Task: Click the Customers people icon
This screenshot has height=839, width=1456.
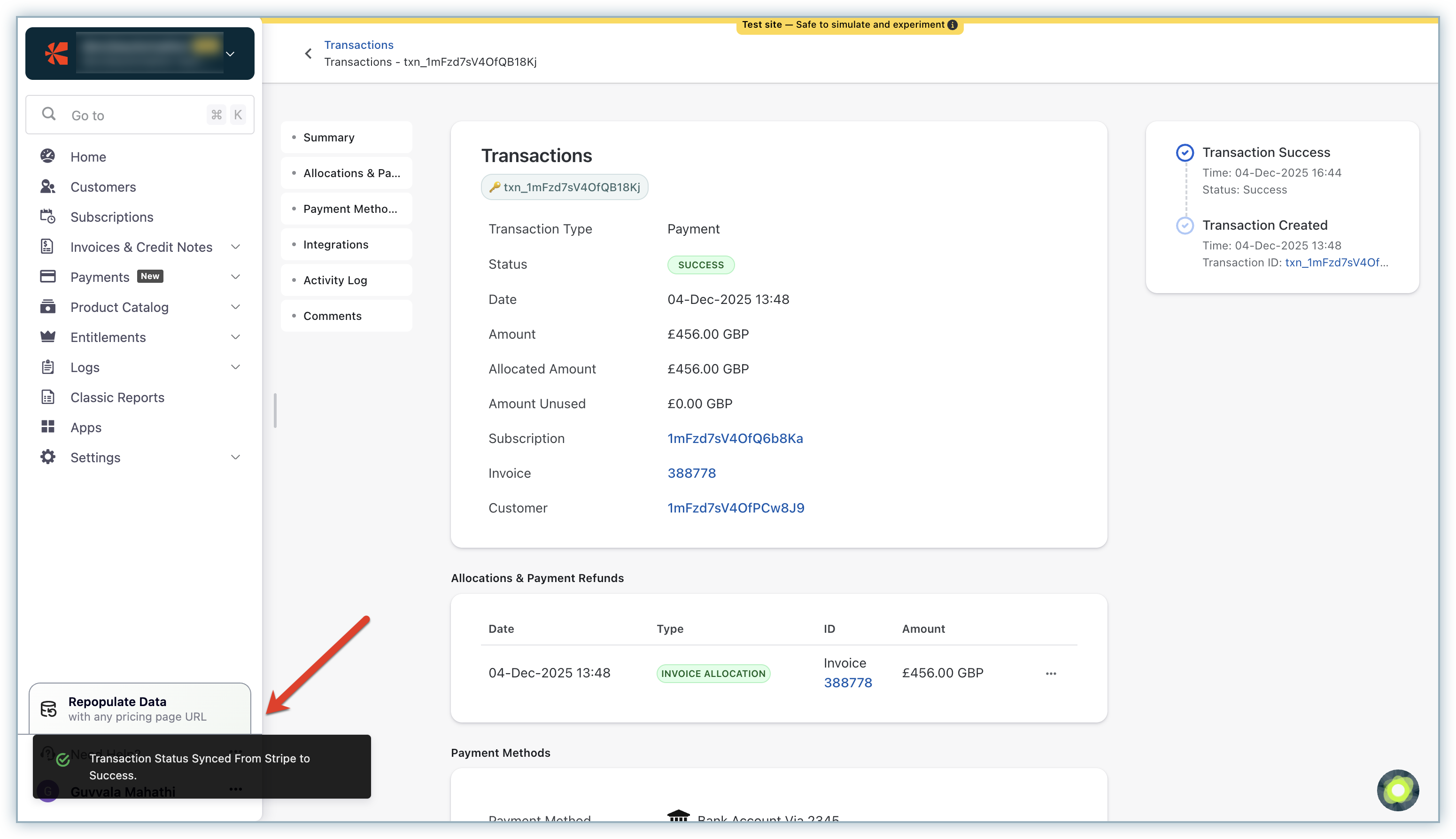Action: (48, 186)
